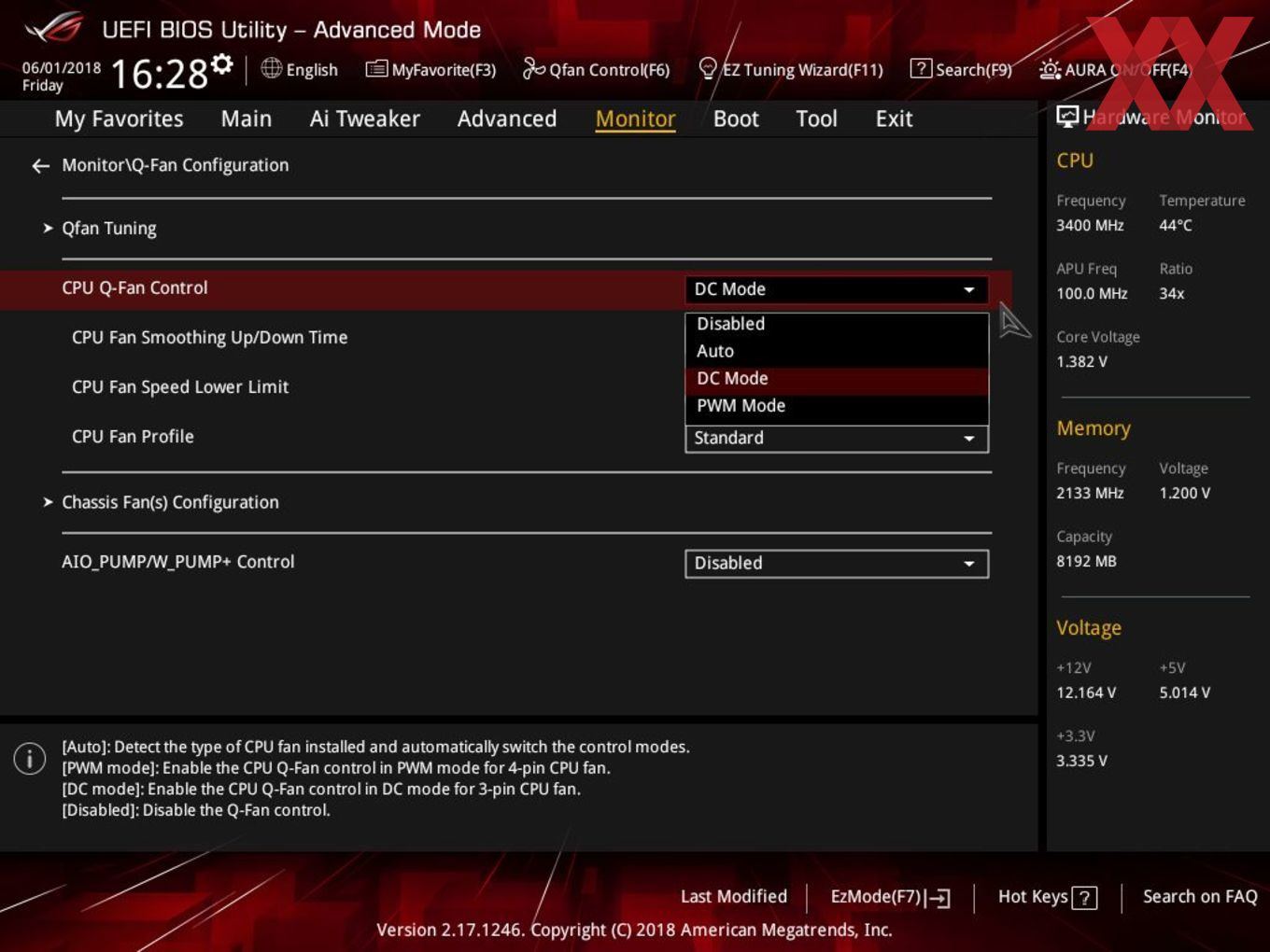Click memory frequency value 2133 MHz
This screenshot has width=1270, height=952.
pos(1090,493)
